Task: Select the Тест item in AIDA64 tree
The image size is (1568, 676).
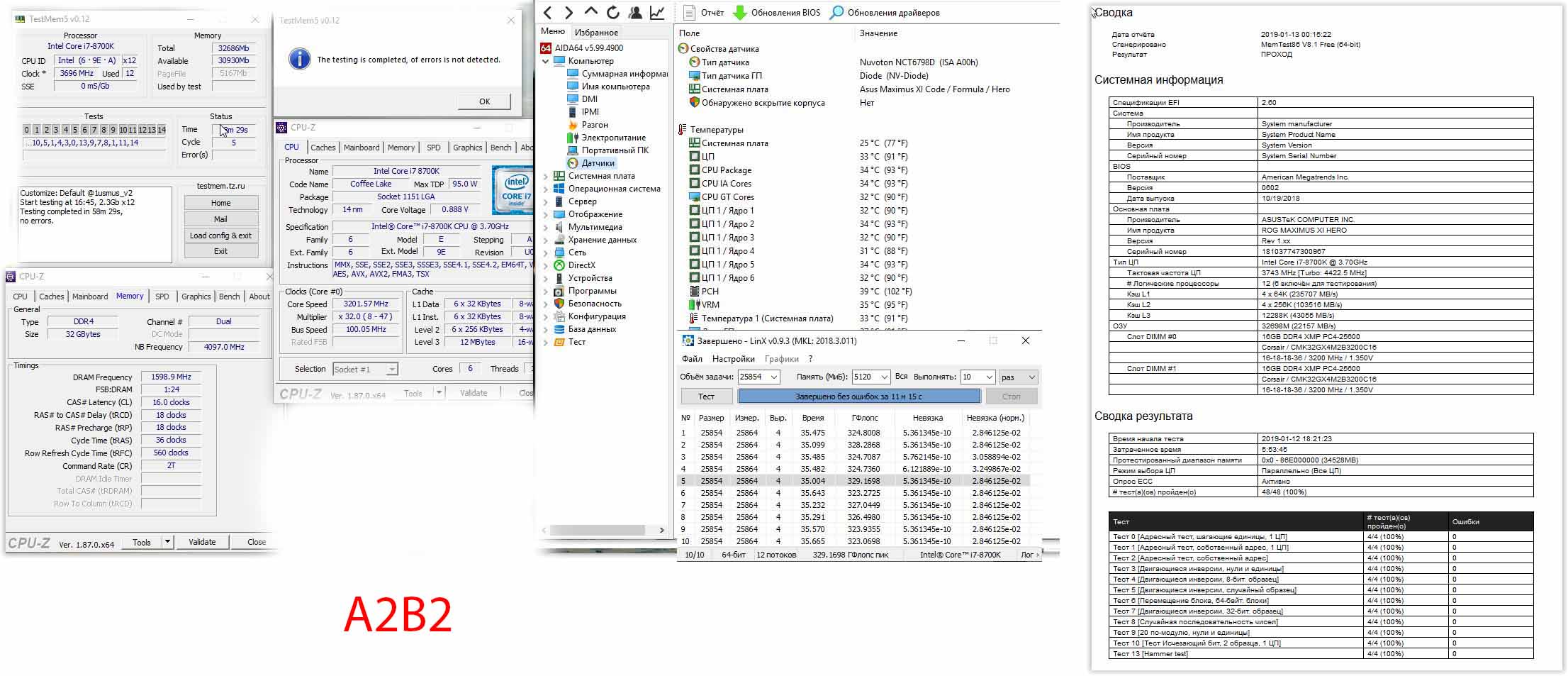Action: coord(570,342)
